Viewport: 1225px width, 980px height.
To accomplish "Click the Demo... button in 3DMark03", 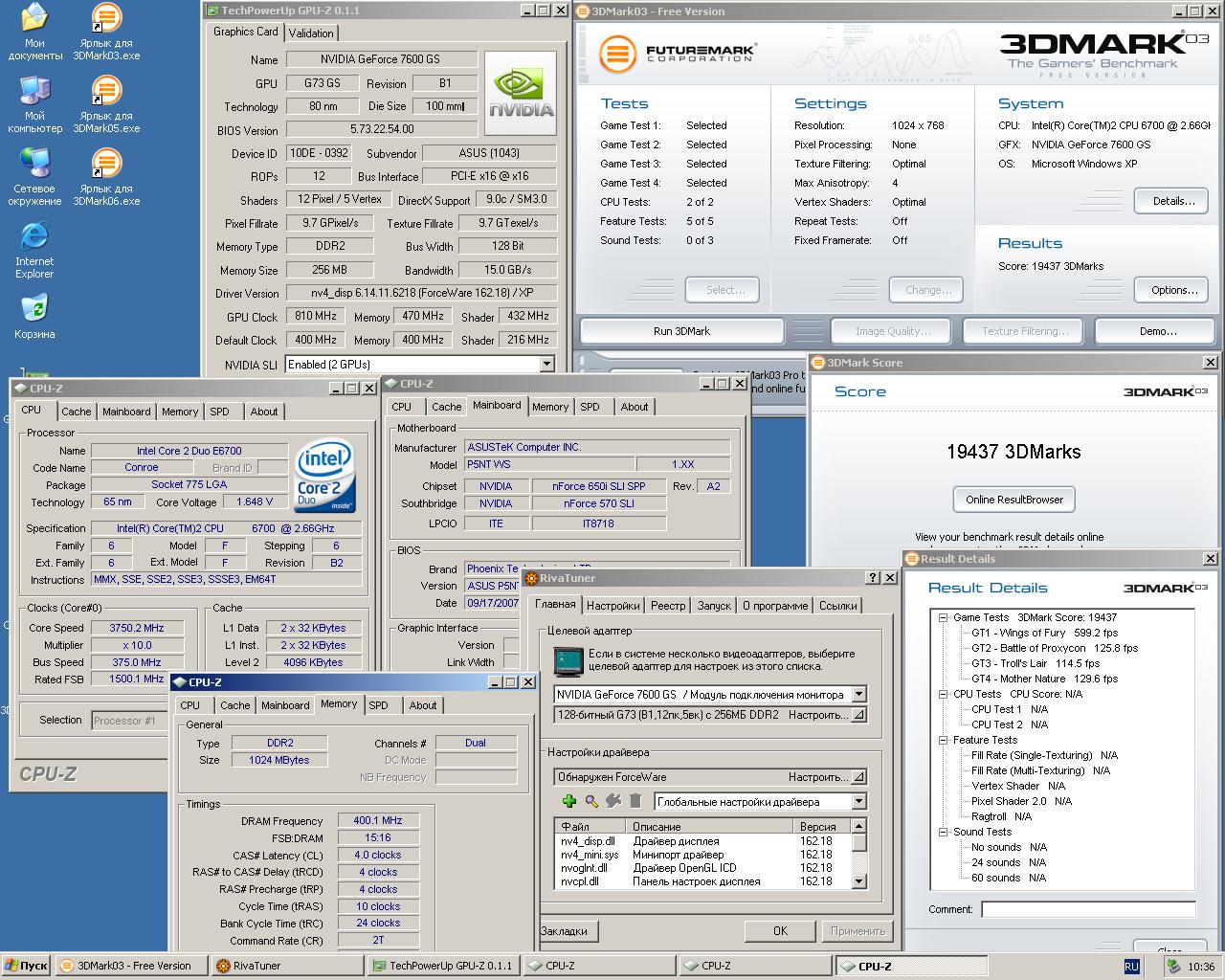I will (1157, 331).
